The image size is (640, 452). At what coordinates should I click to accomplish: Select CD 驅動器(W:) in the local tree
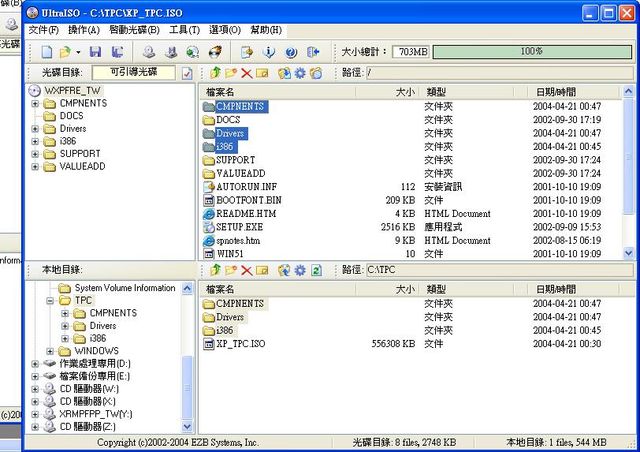click(x=89, y=389)
